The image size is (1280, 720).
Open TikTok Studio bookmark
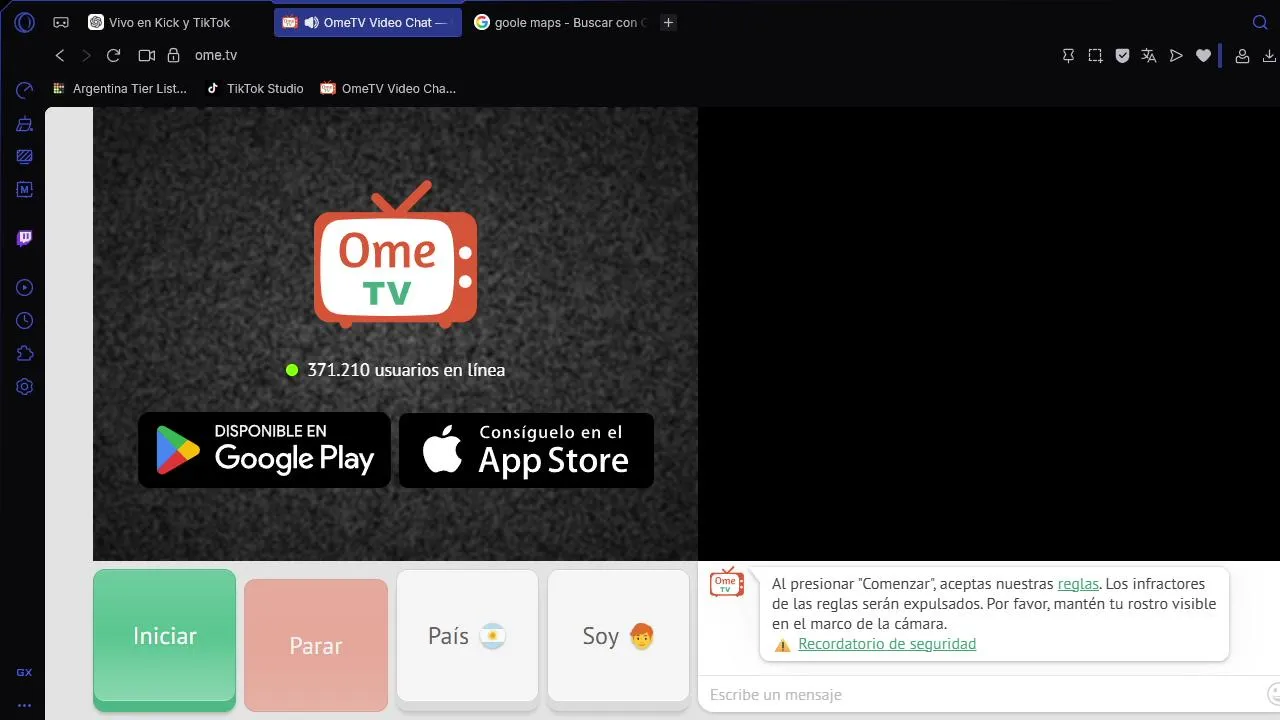pos(254,88)
